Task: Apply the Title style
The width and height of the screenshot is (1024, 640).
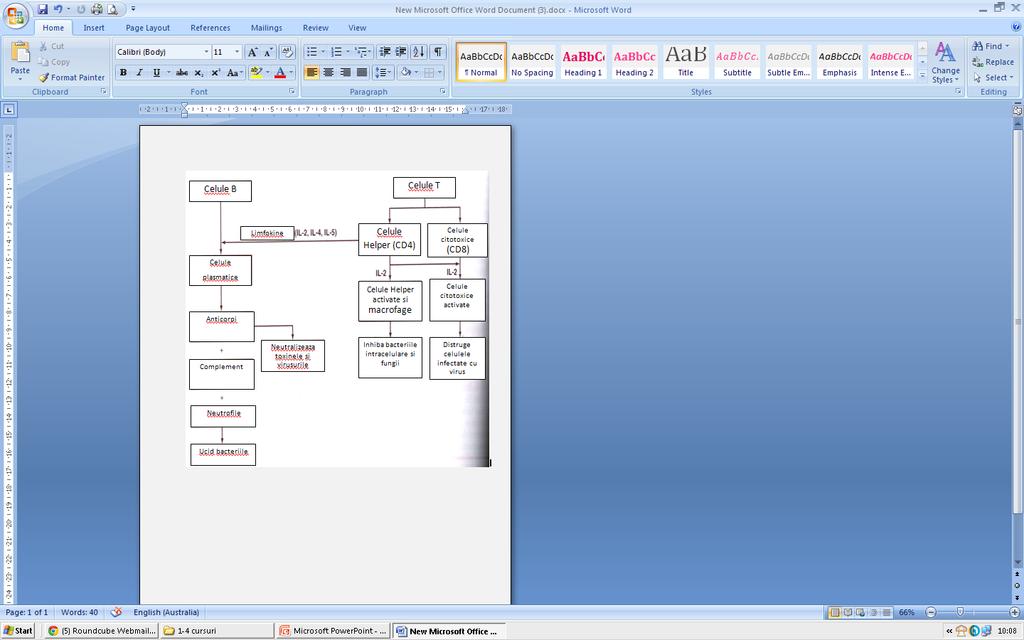Action: (686, 62)
